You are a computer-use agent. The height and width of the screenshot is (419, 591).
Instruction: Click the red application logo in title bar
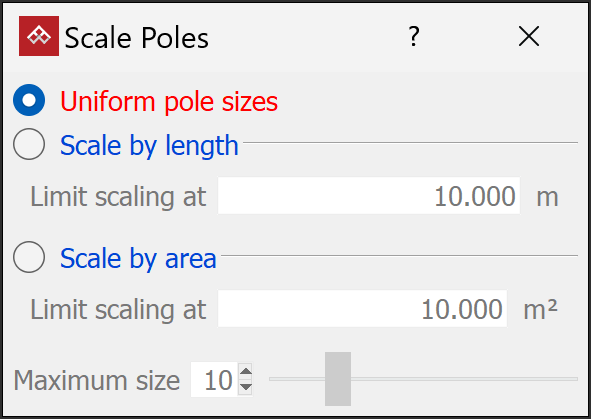click(39, 36)
